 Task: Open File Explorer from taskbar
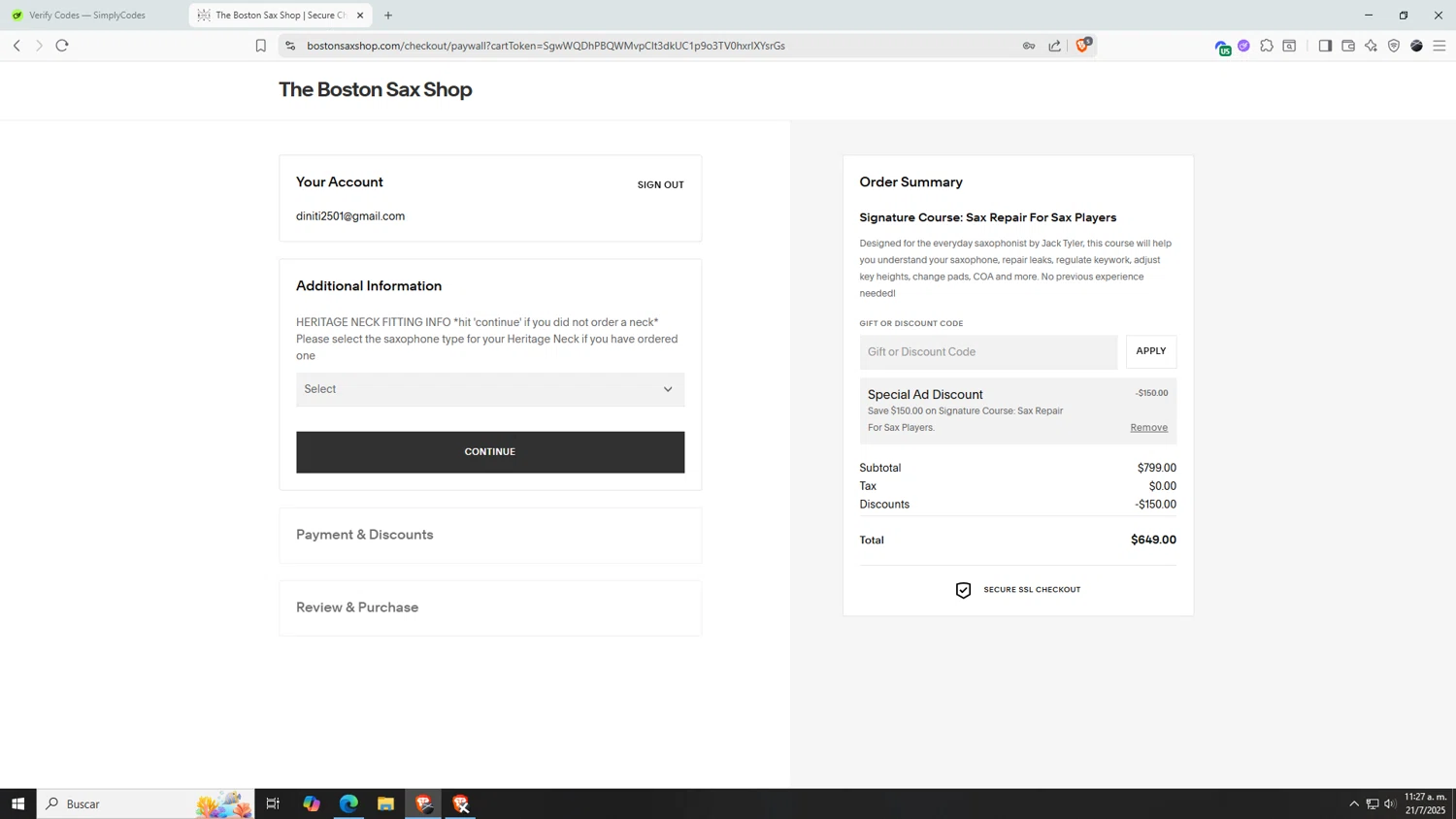pyautogui.click(x=385, y=803)
